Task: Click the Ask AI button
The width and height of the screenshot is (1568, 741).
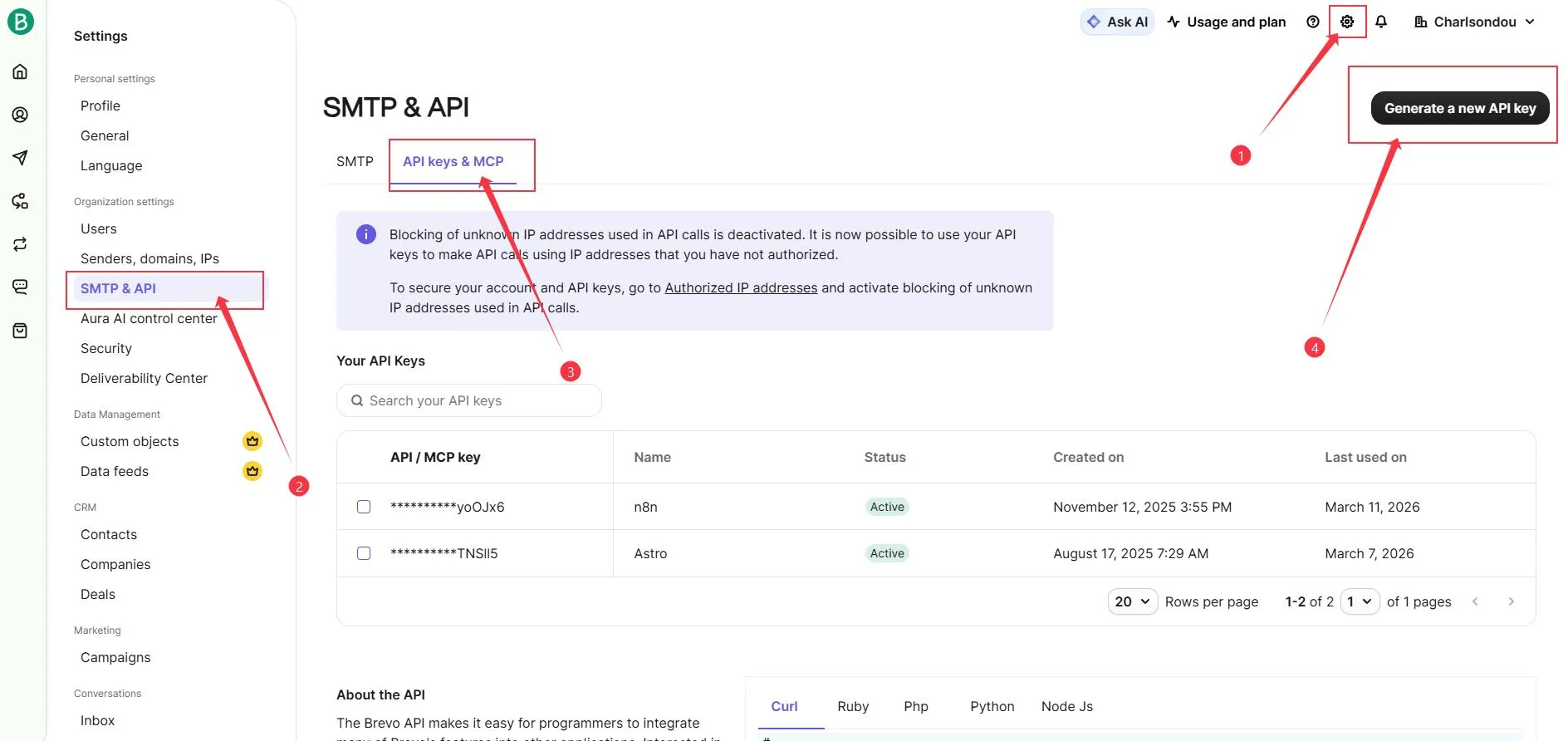Action: point(1117,22)
